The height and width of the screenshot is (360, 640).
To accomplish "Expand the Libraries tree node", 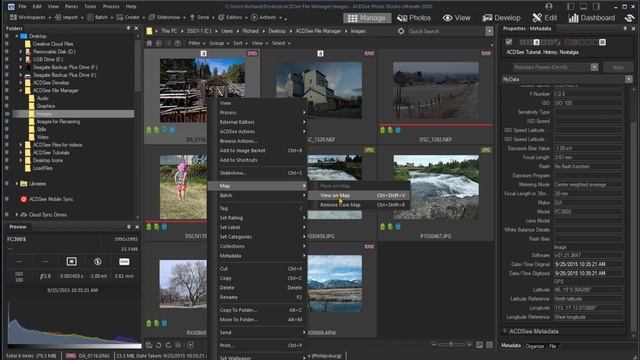I will pos(16,184).
